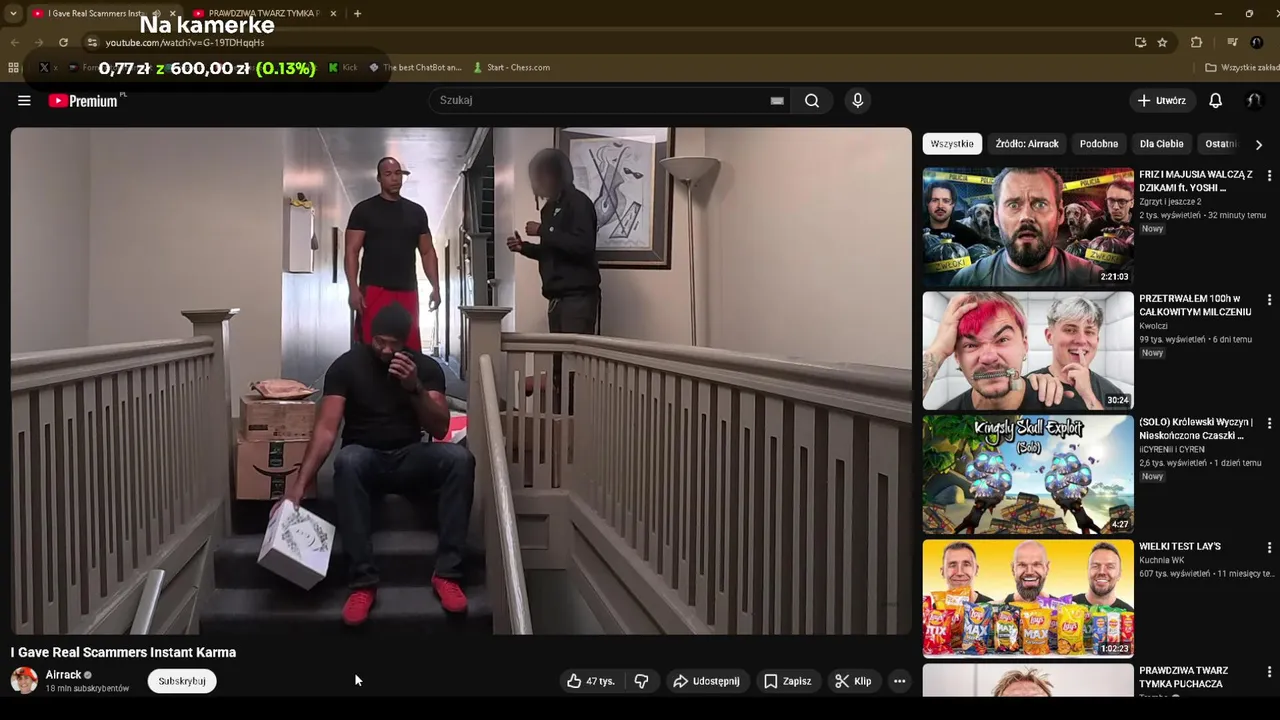
Task: Click title 'I Gave Real Scammers Instant Karma'
Action: [x=123, y=652]
